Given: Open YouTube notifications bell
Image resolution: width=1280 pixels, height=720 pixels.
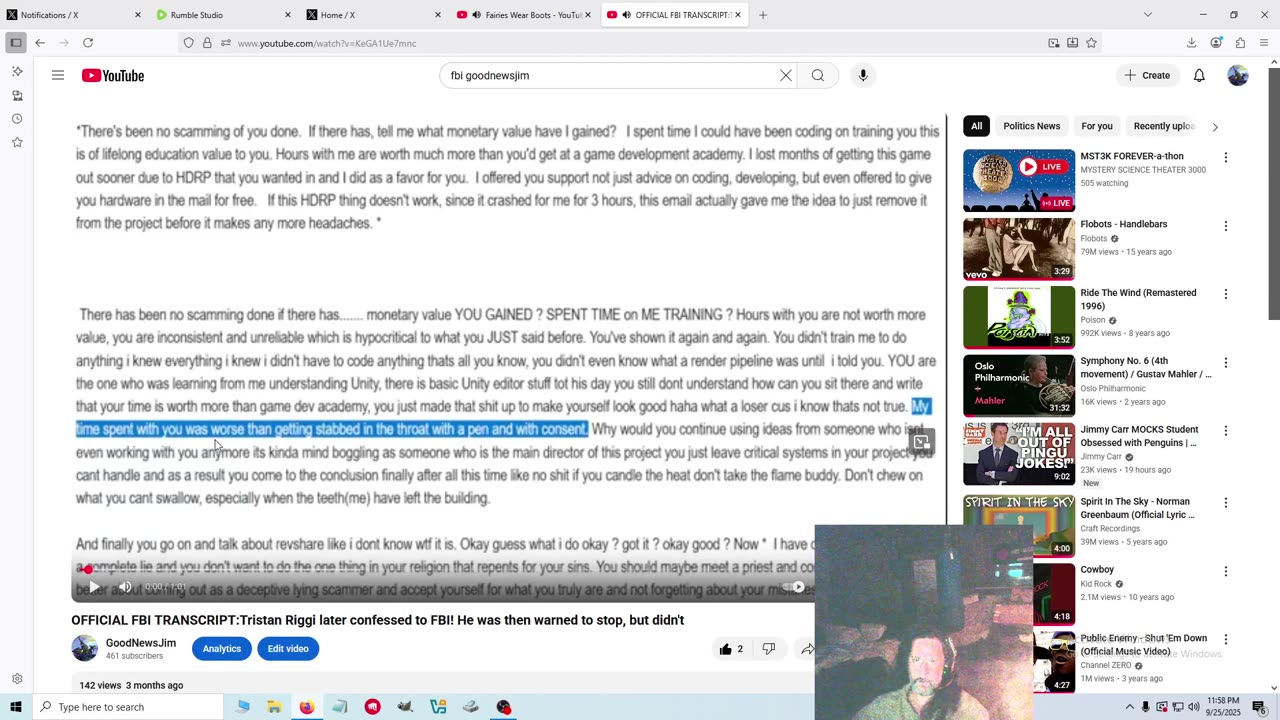Looking at the screenshot, I should [x=1199, y=75].
